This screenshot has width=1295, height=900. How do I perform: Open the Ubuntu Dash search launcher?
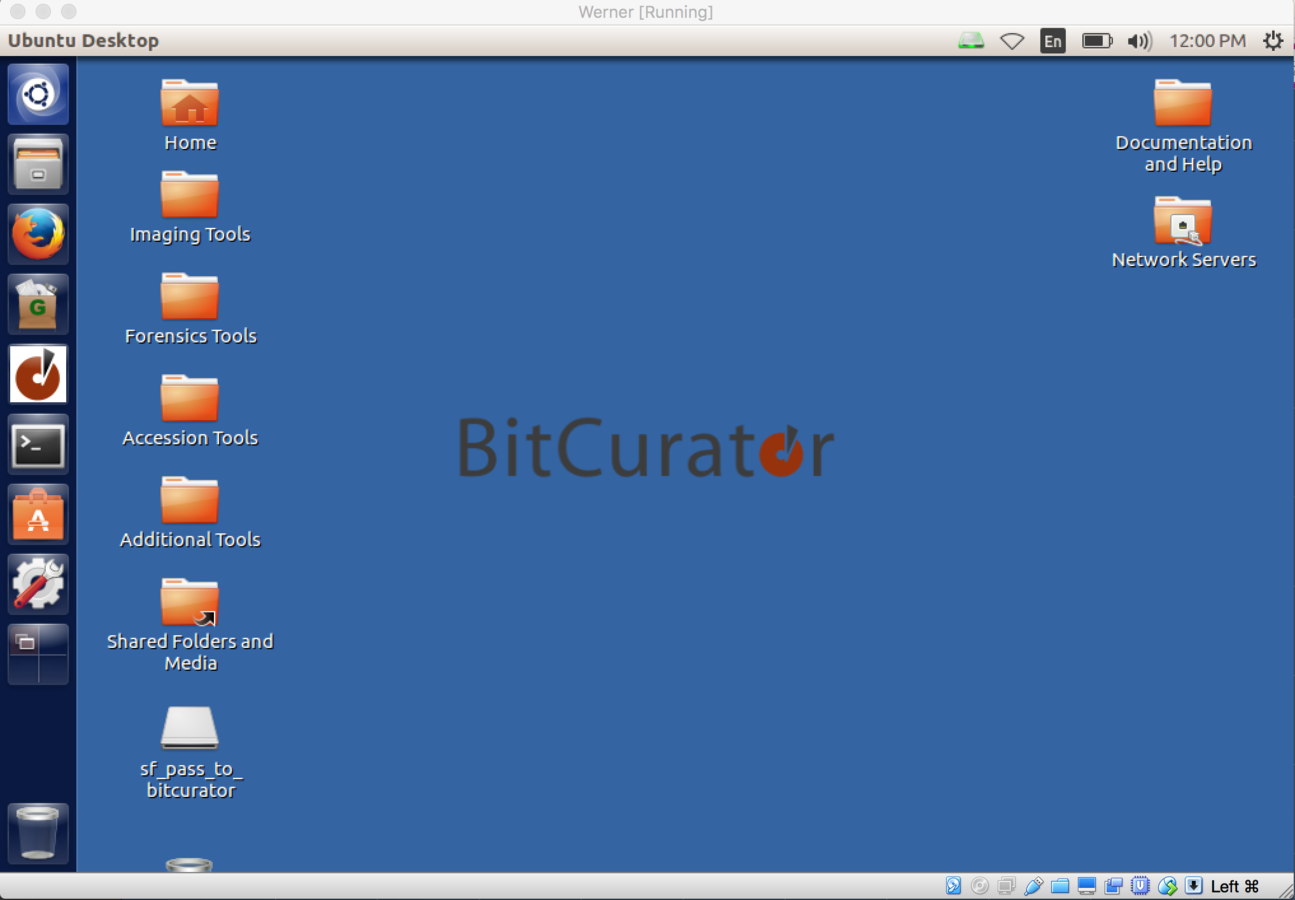click(38, 94)
